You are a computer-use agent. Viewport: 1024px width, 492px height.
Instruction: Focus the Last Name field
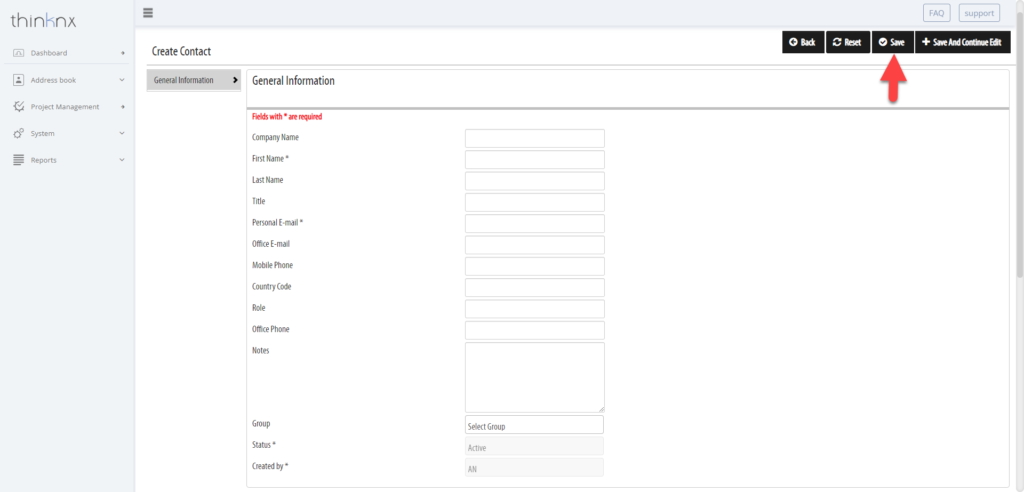(x=534, y=180)
